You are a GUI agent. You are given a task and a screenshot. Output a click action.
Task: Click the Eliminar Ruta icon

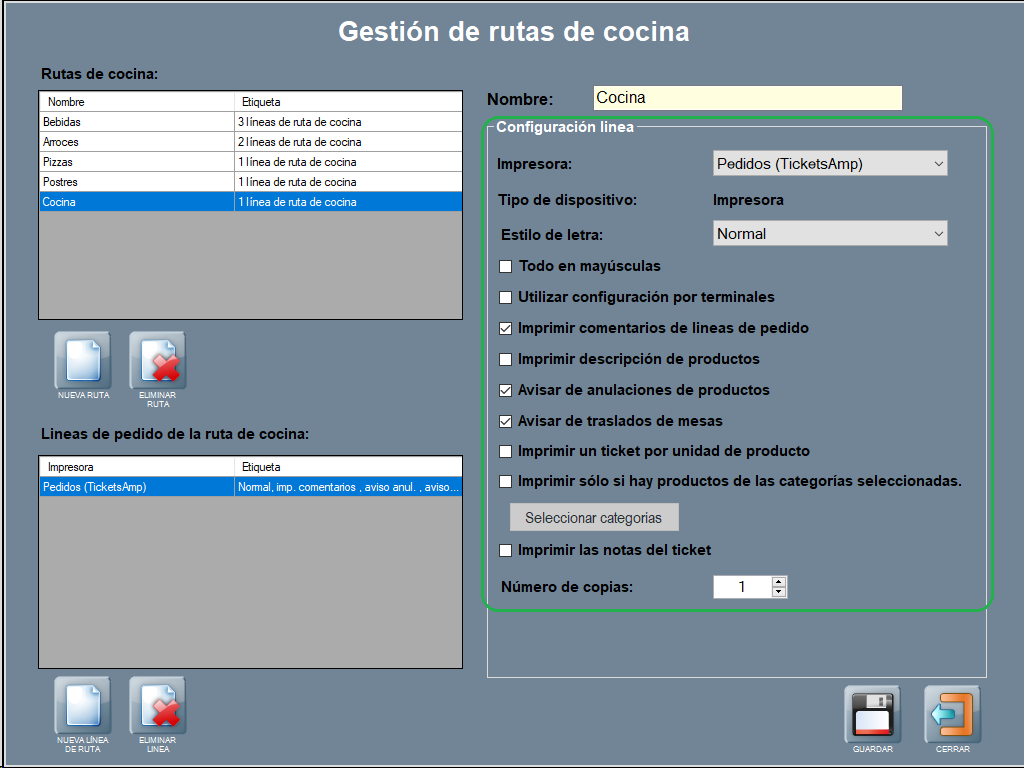tap(157, 360)
